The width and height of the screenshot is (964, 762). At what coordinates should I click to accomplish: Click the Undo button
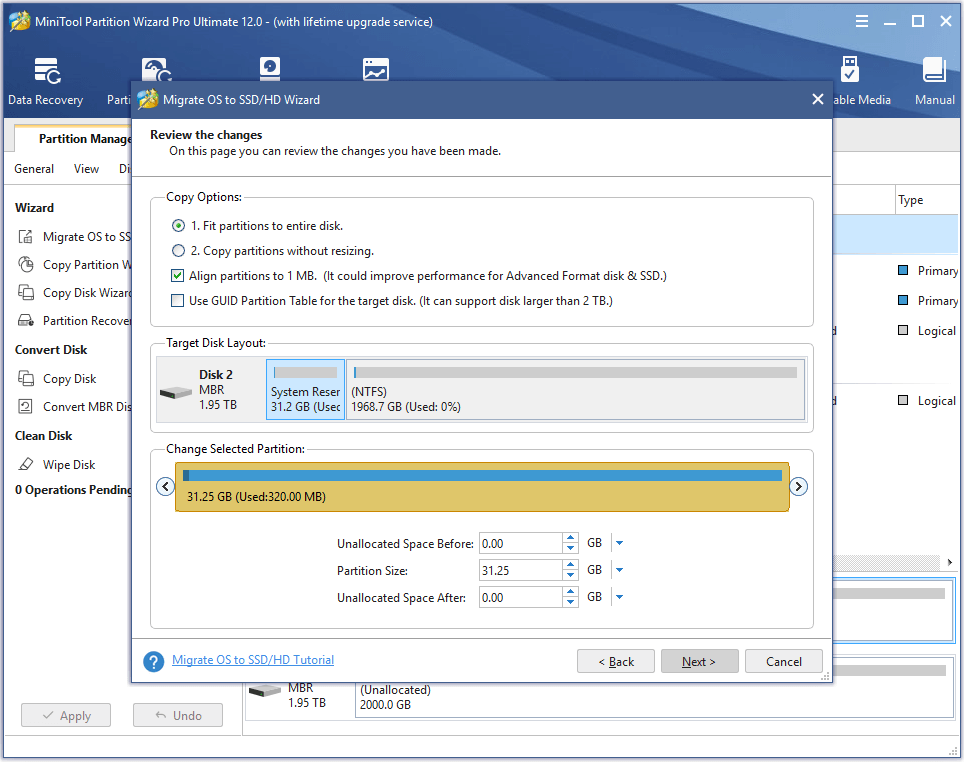(x=178, y=715)
